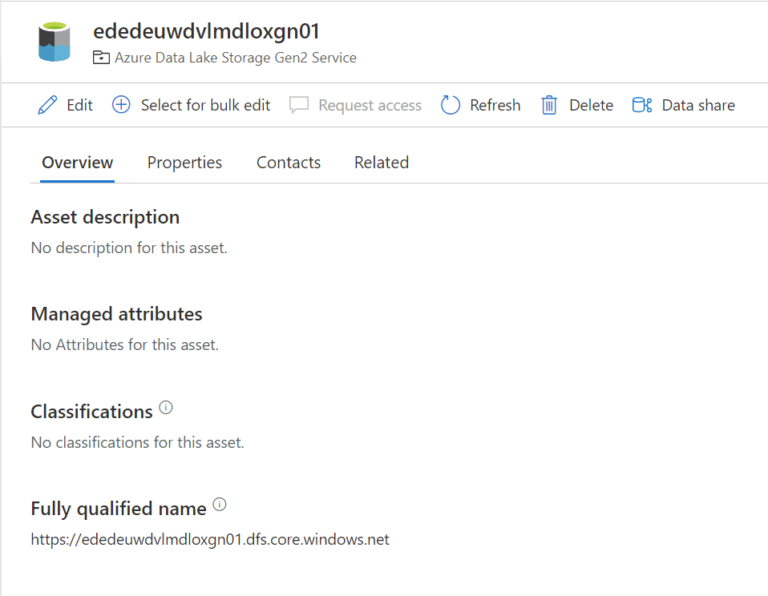Click 'No Attributes for this asset.' text

tap(125, 345)
